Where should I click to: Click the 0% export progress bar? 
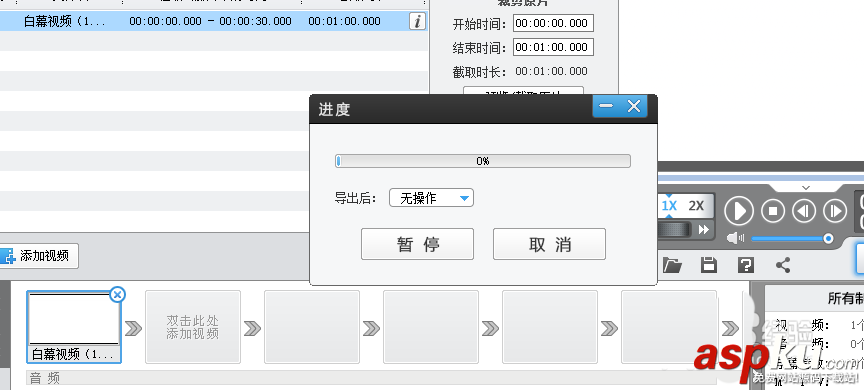(483, 161)
